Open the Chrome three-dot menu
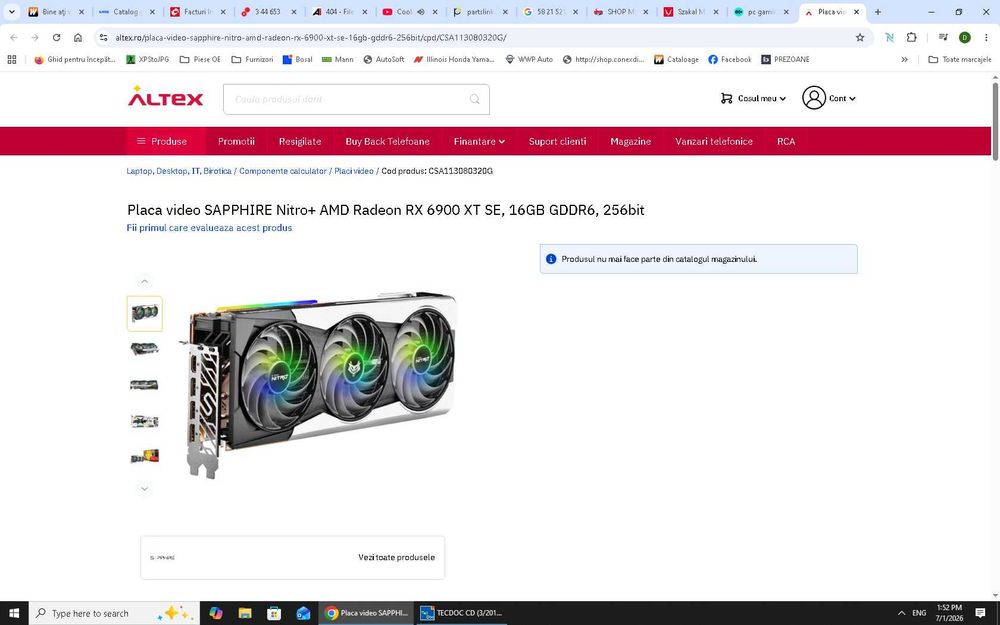This screenshot has width=1000, height=625. click(x=986, y=38)
